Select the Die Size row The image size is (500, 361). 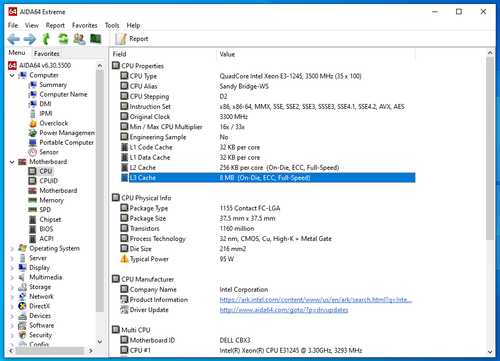click(x=268, y=249)
